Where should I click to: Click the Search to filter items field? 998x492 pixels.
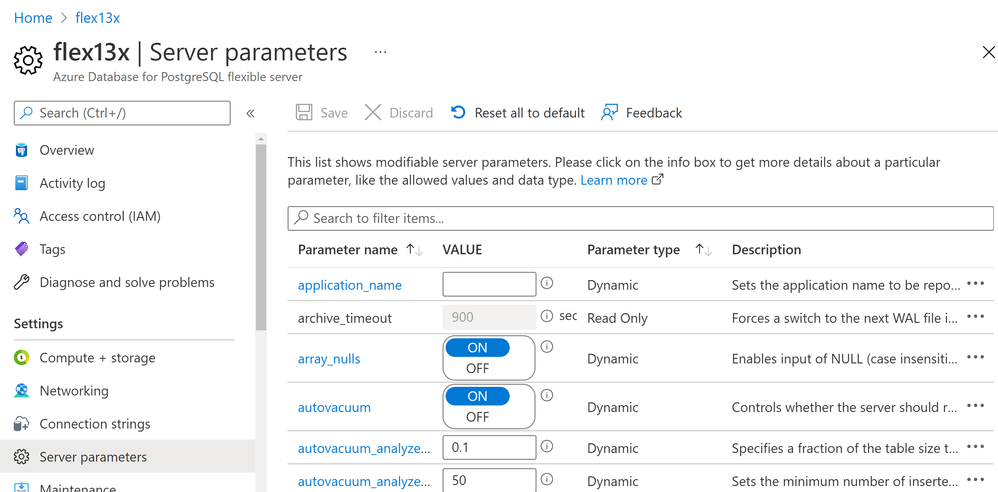(640, 218)
